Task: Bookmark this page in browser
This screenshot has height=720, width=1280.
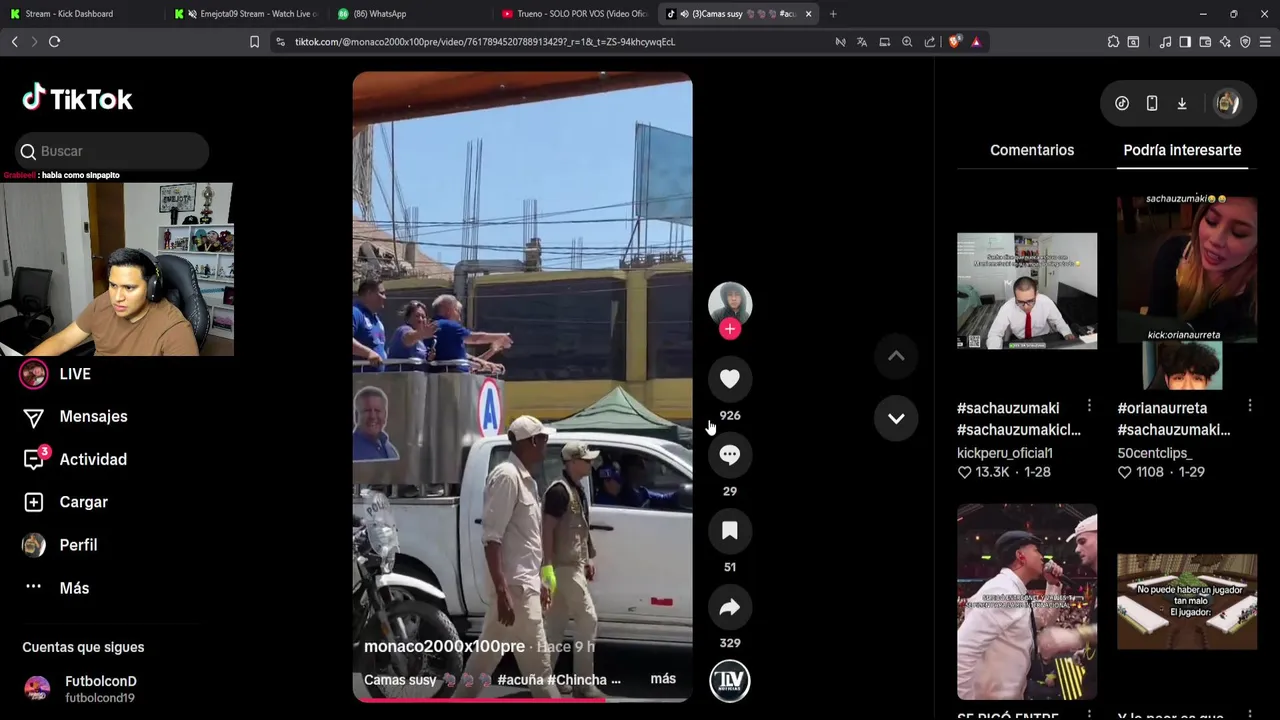Action: click(254, 42)
